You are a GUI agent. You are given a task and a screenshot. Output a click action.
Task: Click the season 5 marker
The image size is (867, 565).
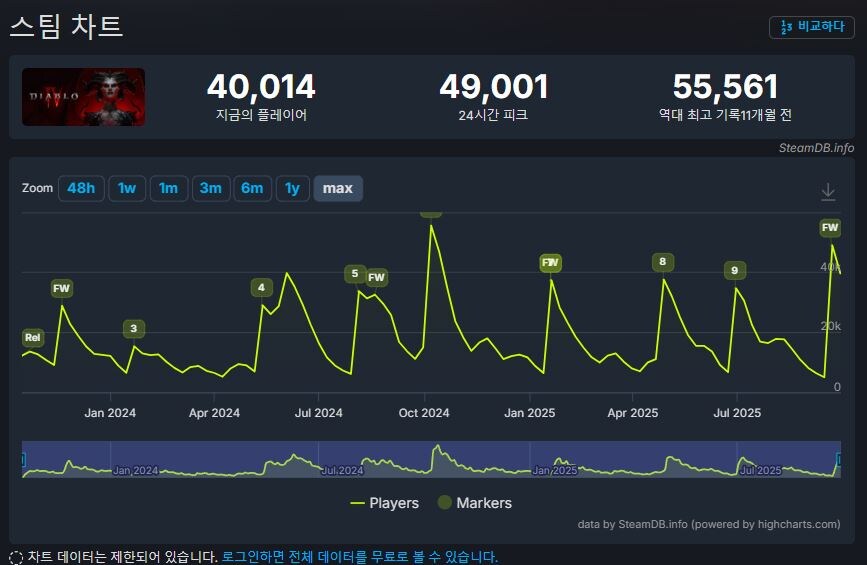355,274
